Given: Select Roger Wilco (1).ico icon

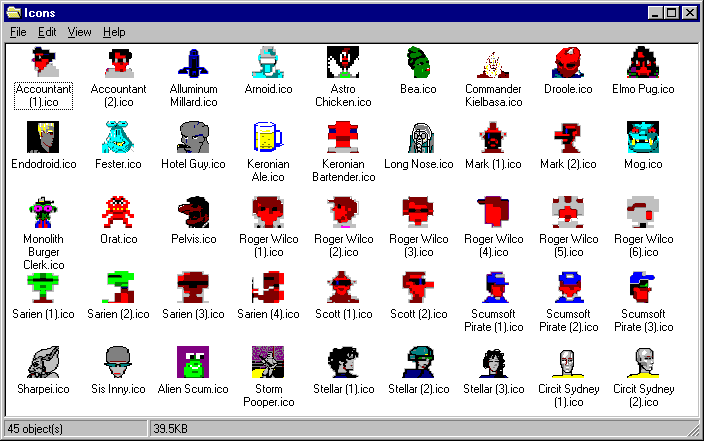Looking at the screenshot, I should (268, 212).
